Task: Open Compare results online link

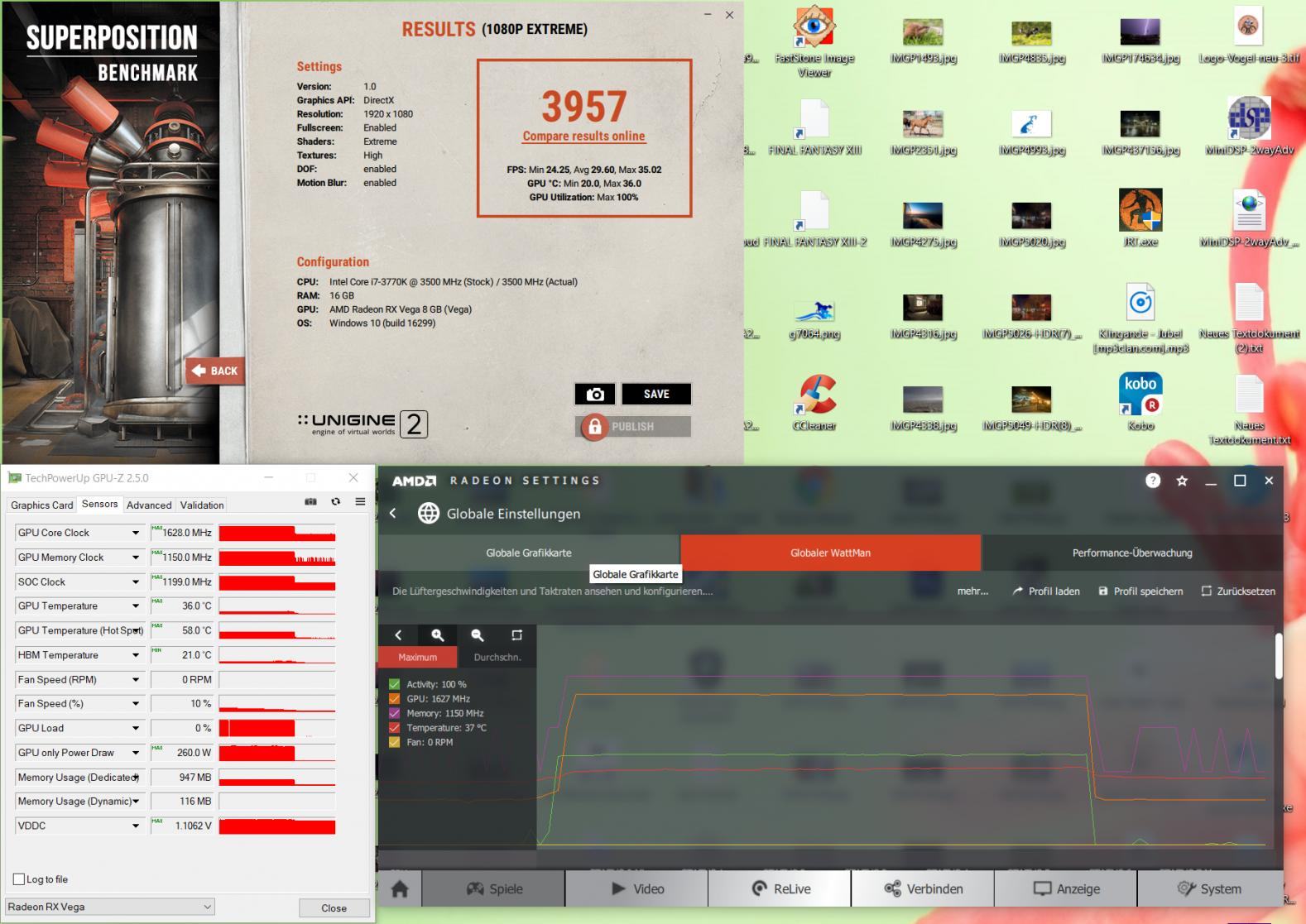Action: [583, 136]
